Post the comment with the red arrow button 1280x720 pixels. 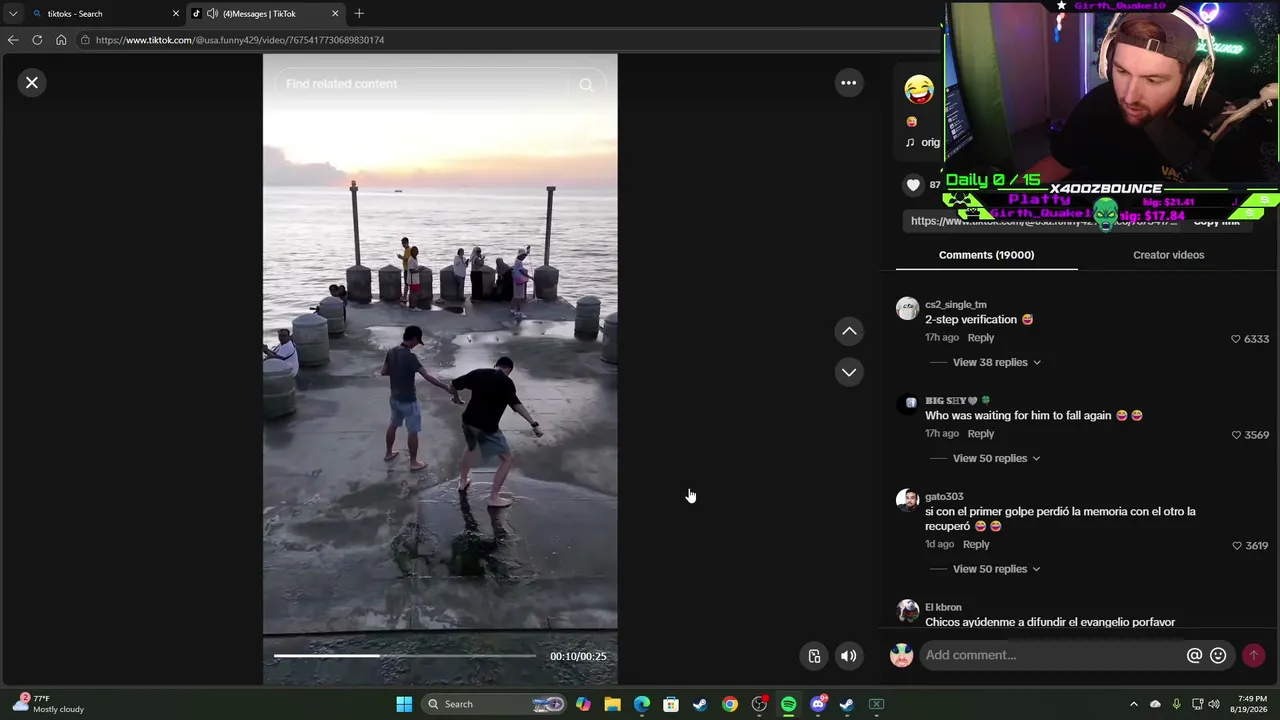[1253, 655]
